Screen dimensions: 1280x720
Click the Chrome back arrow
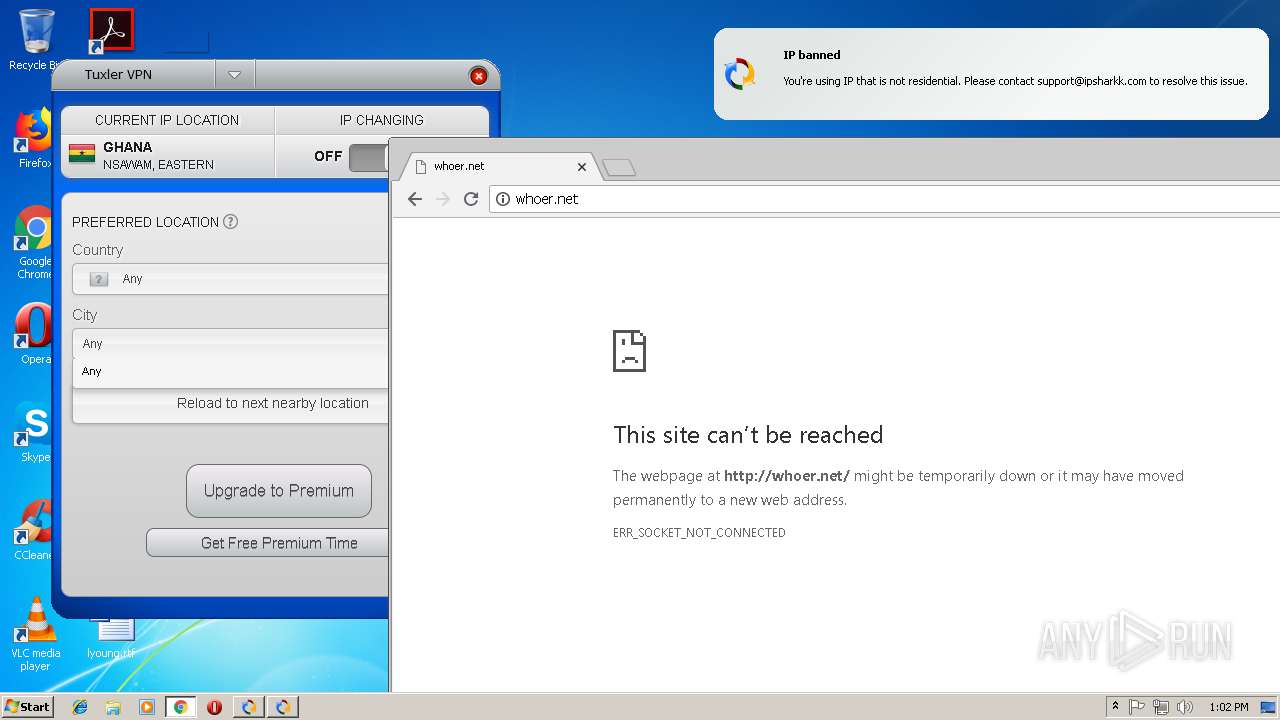[414, 199]
